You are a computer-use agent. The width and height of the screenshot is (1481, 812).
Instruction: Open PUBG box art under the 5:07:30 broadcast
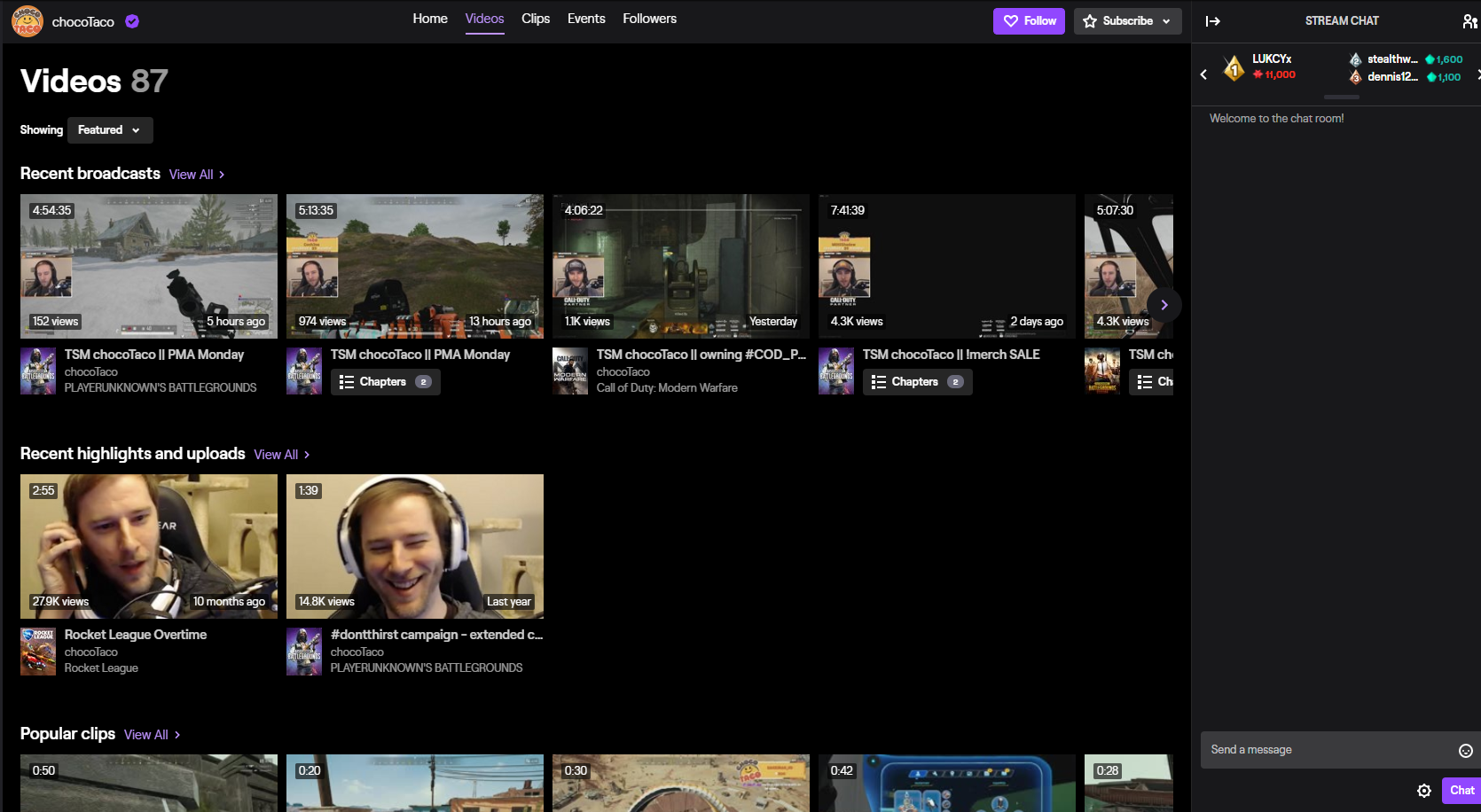click(1102, 371)
